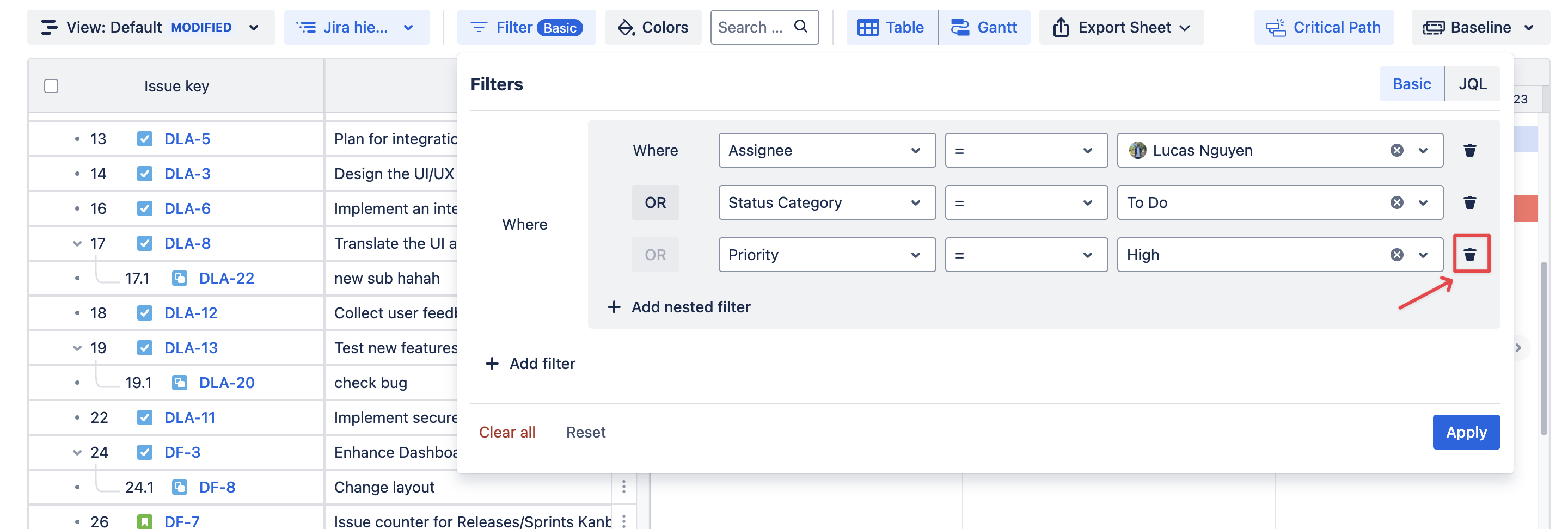Open the Status Category field dropdown
This screenshot has width=1568, height=529.
pos(826,202)
